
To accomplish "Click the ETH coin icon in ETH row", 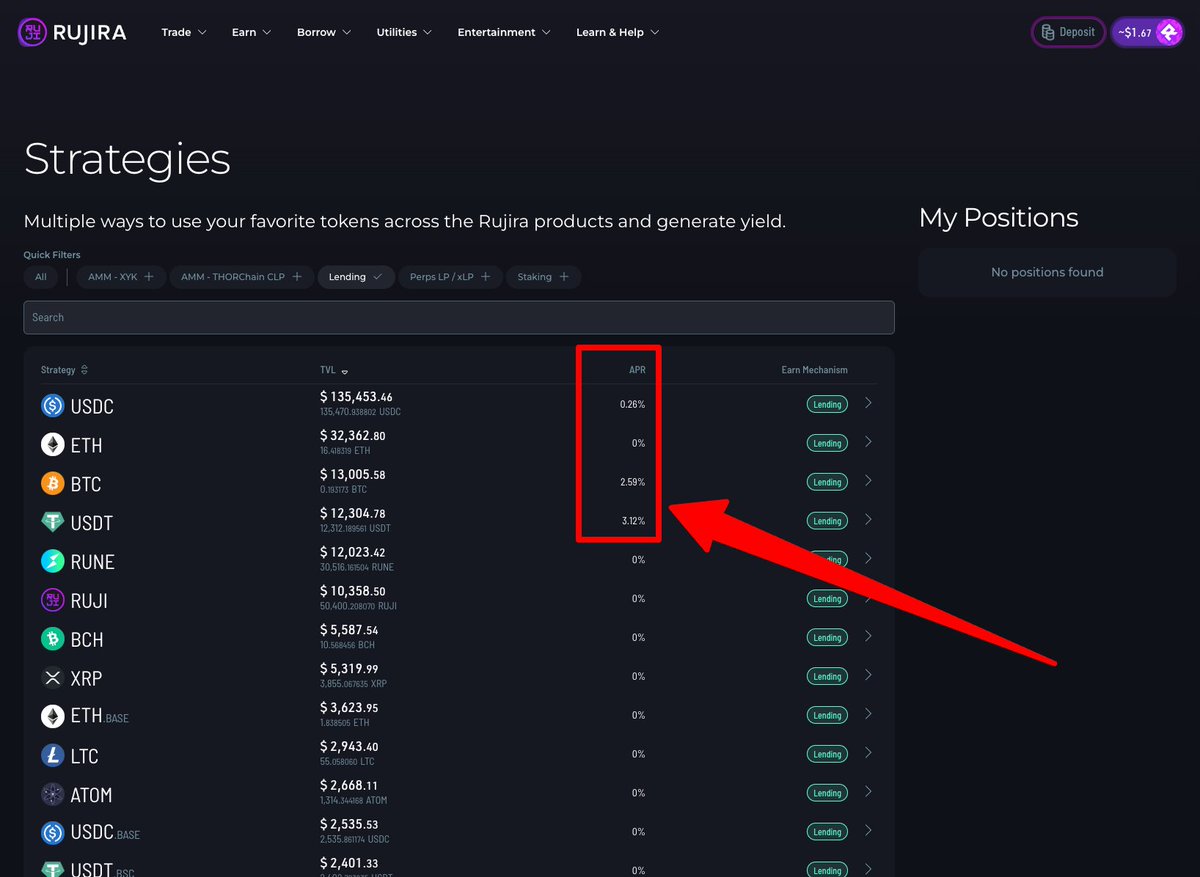I will [52, 445].
